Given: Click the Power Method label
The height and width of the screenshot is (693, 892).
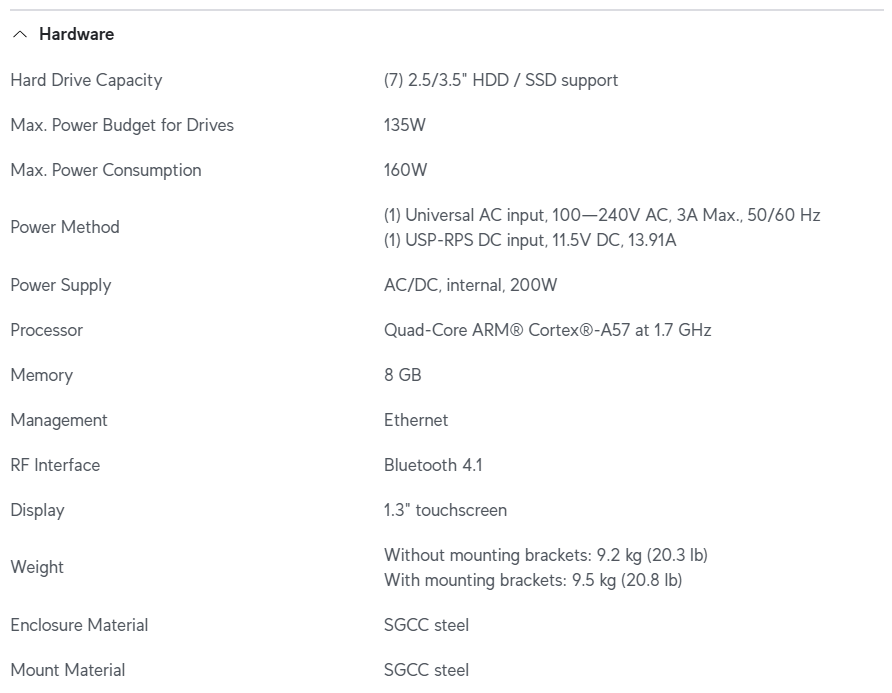Looking at the screenshot, I should (x=65, y=227).
